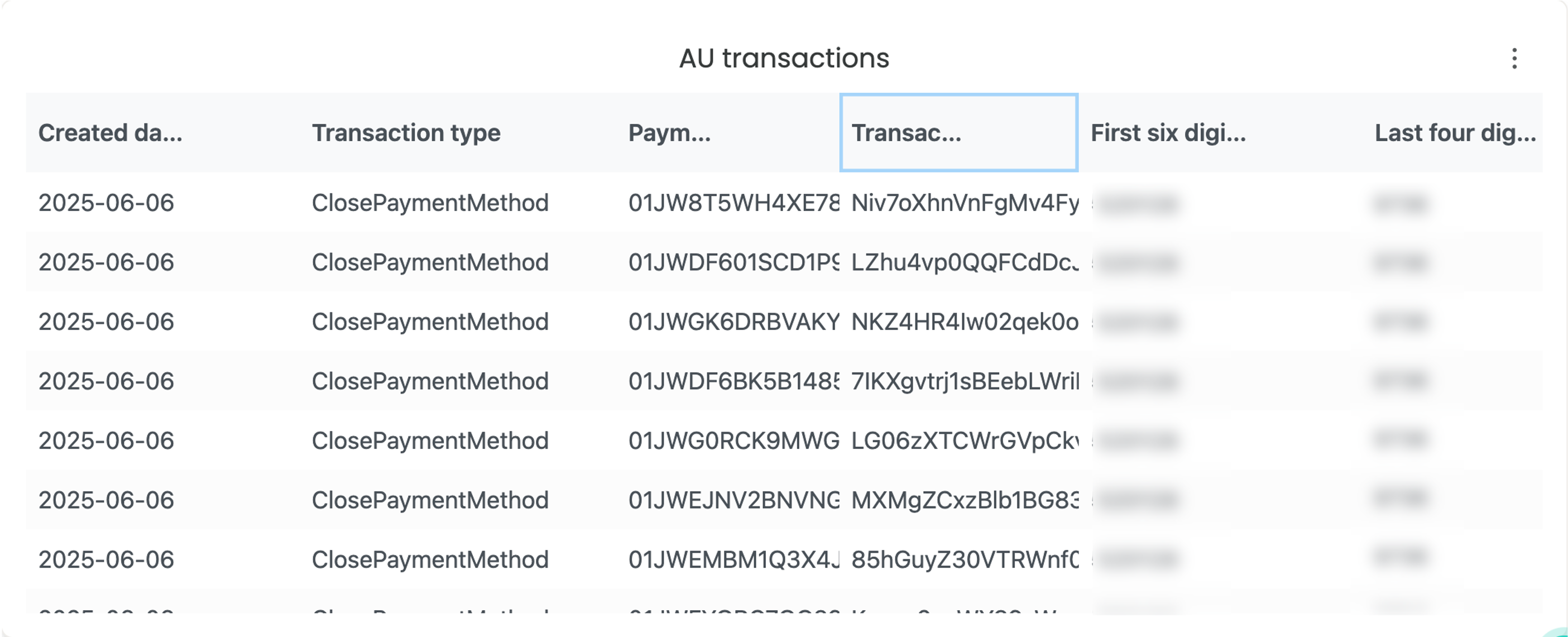Select transaction ID Niv7oXhnVnFgMv4Fy cell
The image size is (1568, 637).
click(x=965, y=203)
